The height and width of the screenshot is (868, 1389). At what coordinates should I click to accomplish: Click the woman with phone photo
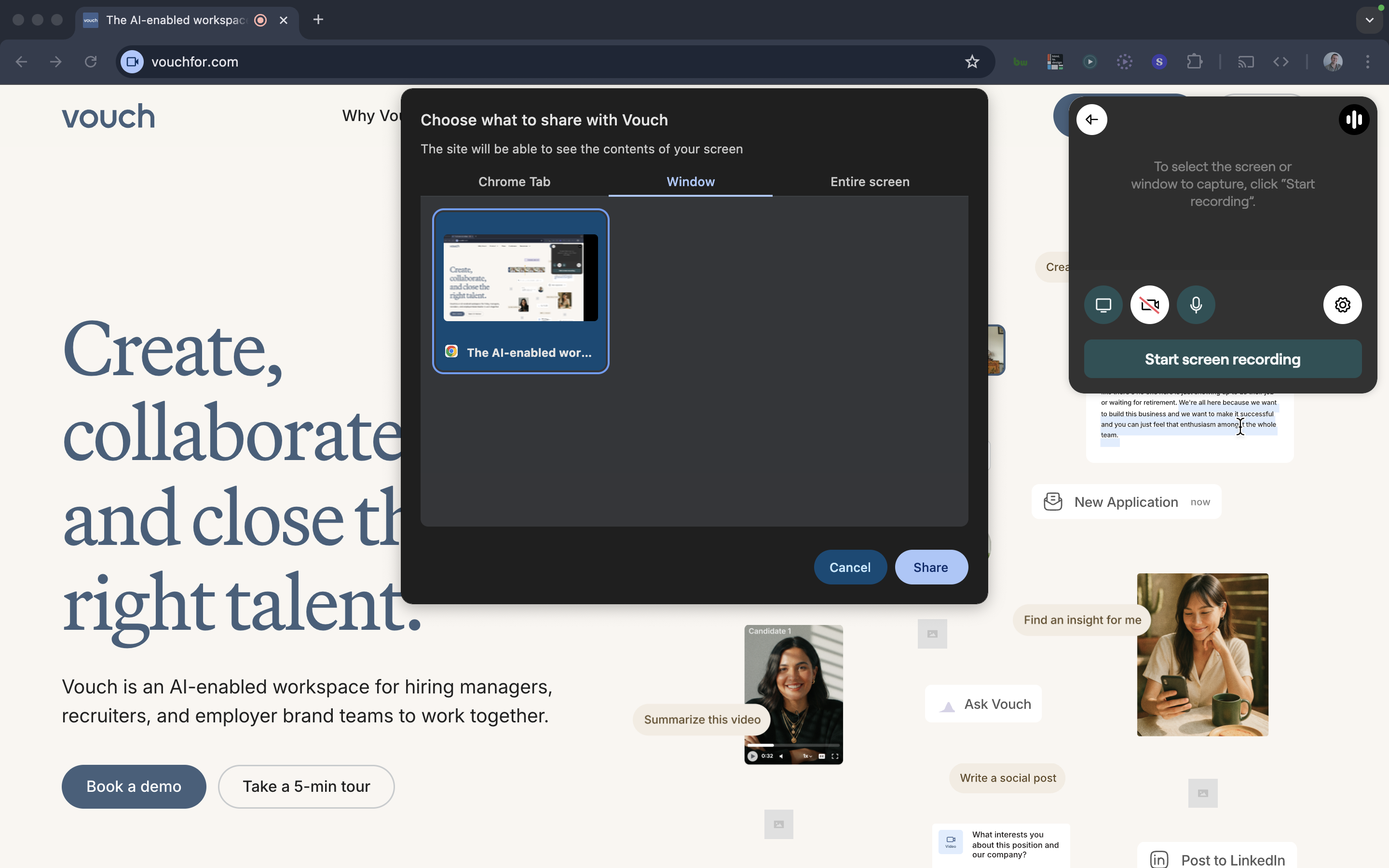pos(1202,654)
